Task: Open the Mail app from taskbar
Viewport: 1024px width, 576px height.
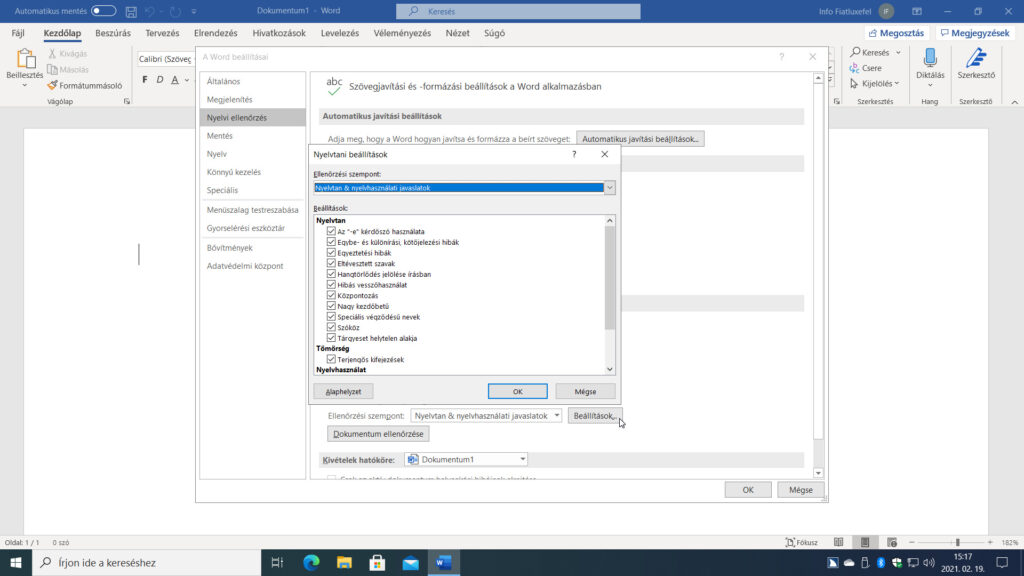Action: pyautogui.click(x=410, y=562)
